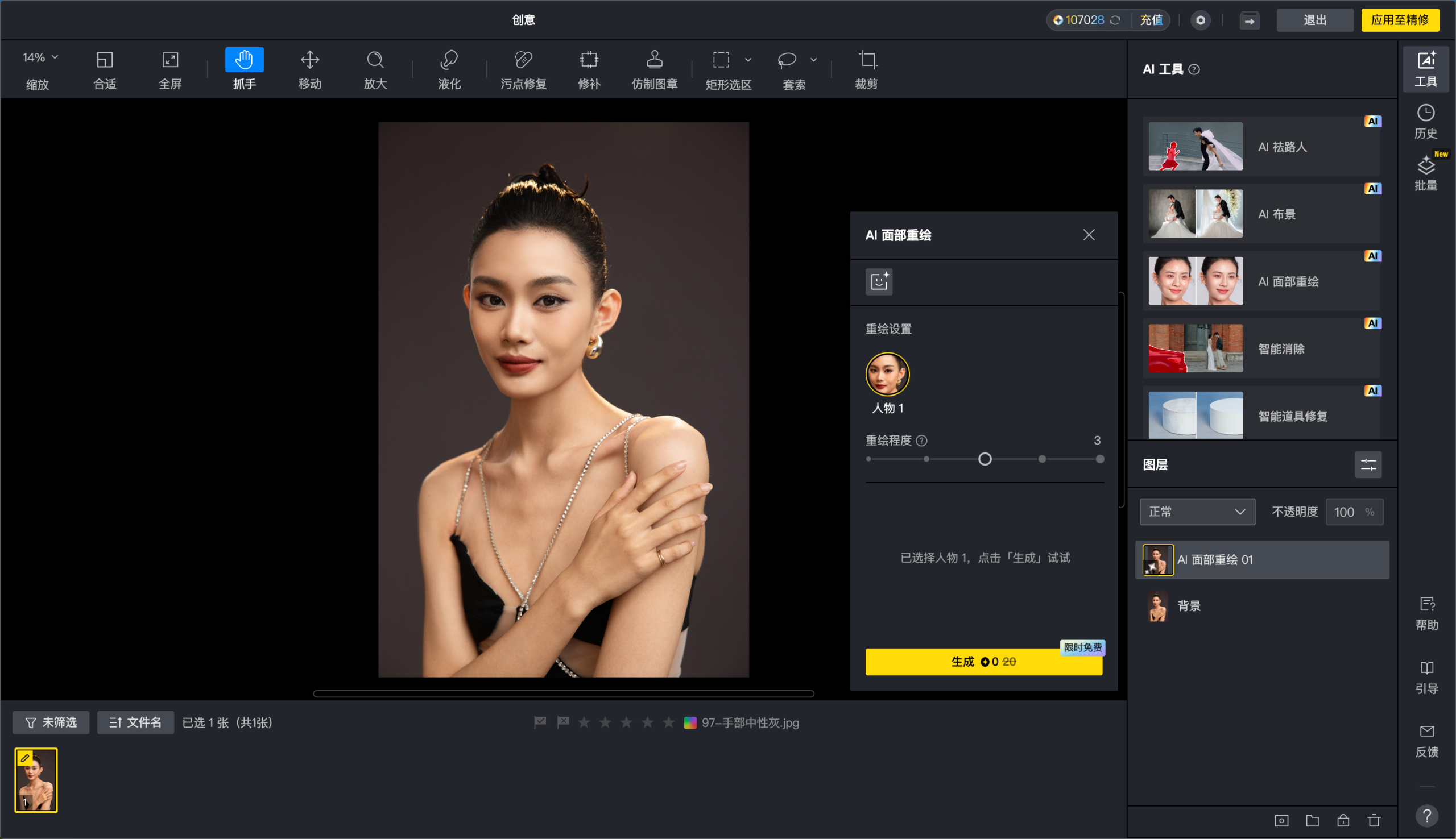
Task: Select 人物 1 face avatar in 重绘设置
Action: [x=887, y=373]
